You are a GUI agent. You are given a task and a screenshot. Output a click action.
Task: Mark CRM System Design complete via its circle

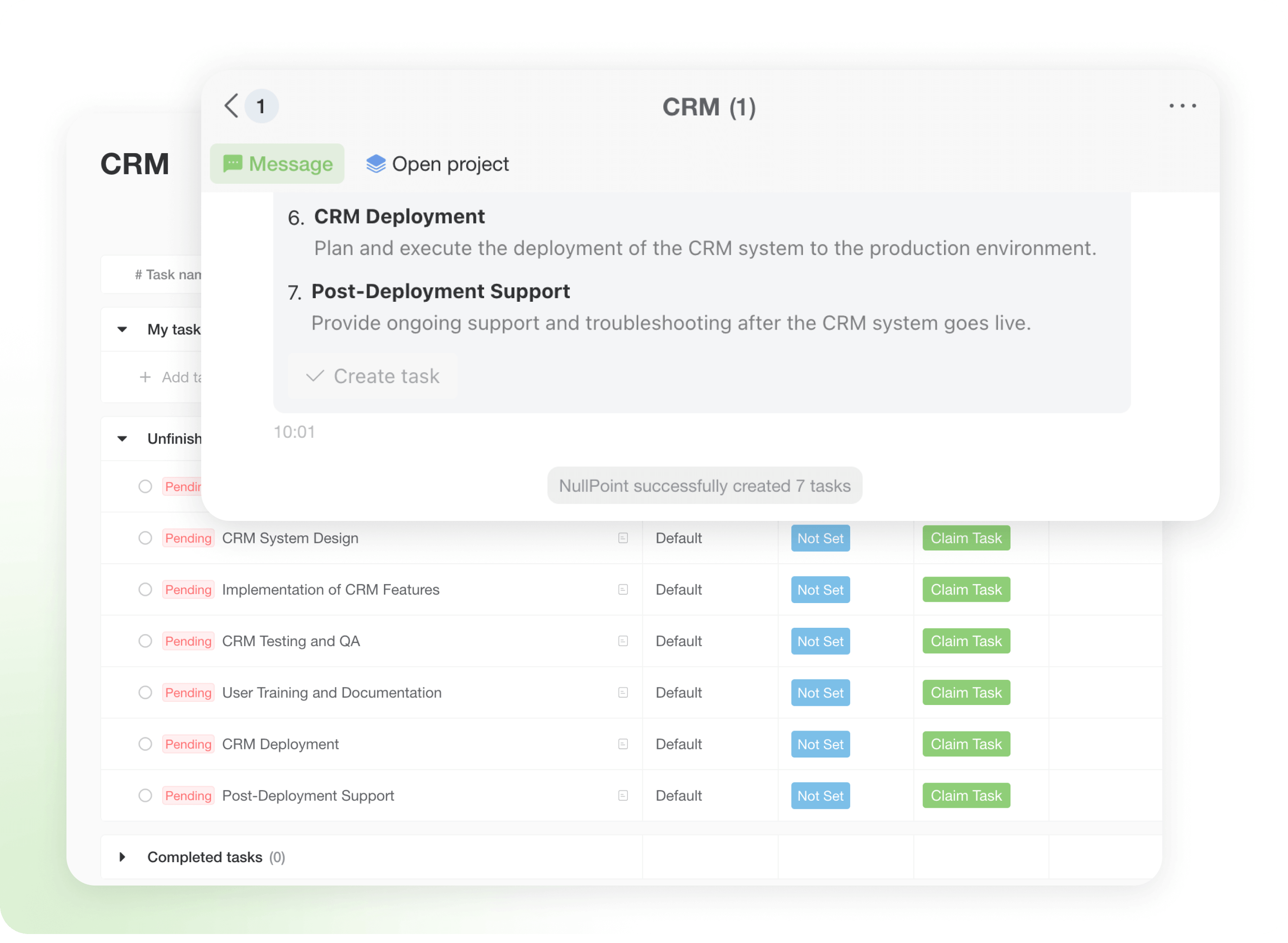click(x=145, y=538)
